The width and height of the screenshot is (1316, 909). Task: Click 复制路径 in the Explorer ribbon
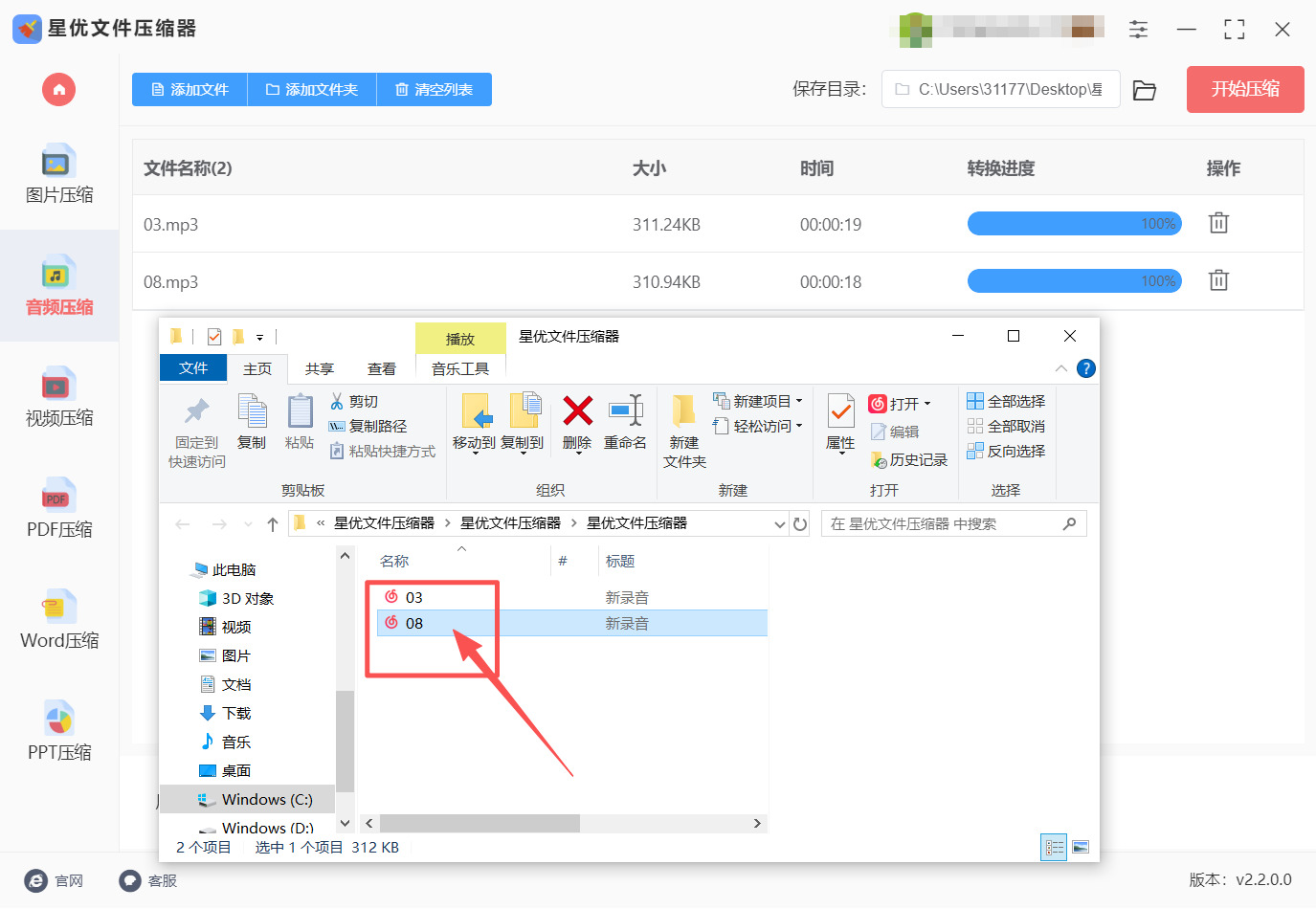click(x=368, y=426)
